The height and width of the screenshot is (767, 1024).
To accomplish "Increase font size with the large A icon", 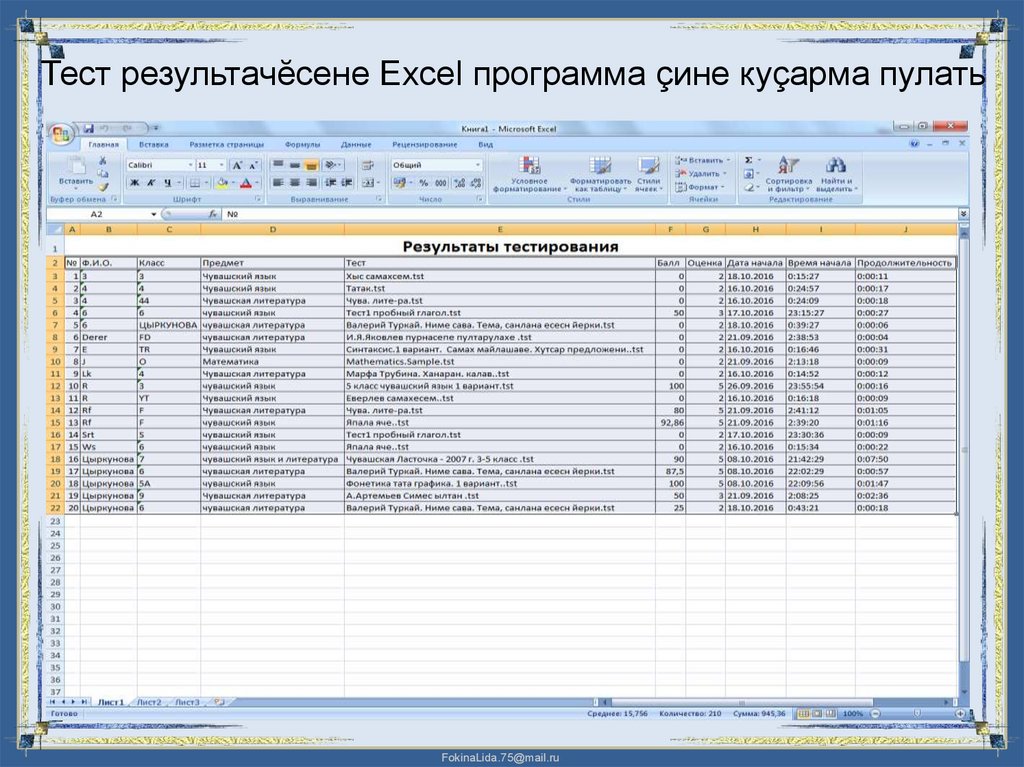I will [x=238, y=165].
